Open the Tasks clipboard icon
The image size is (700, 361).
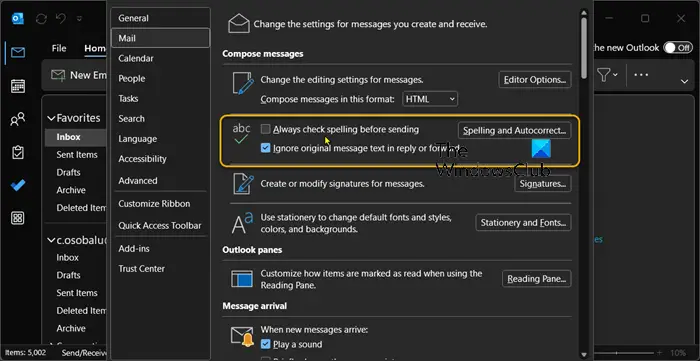(18, 152)
